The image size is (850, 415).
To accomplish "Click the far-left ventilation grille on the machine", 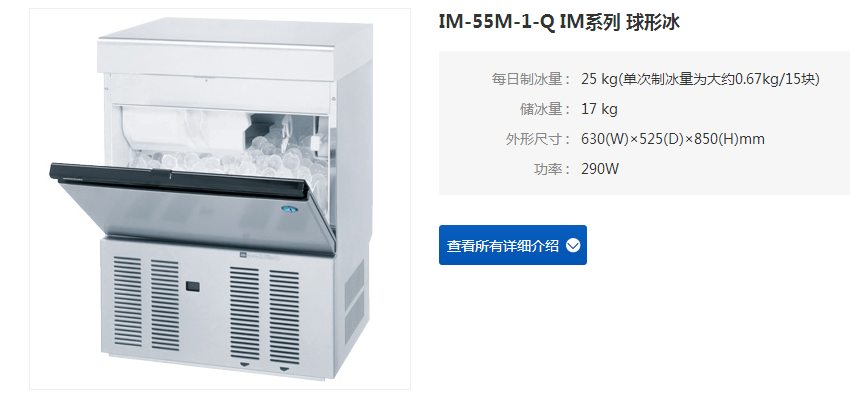I will (x=127, y=302).
